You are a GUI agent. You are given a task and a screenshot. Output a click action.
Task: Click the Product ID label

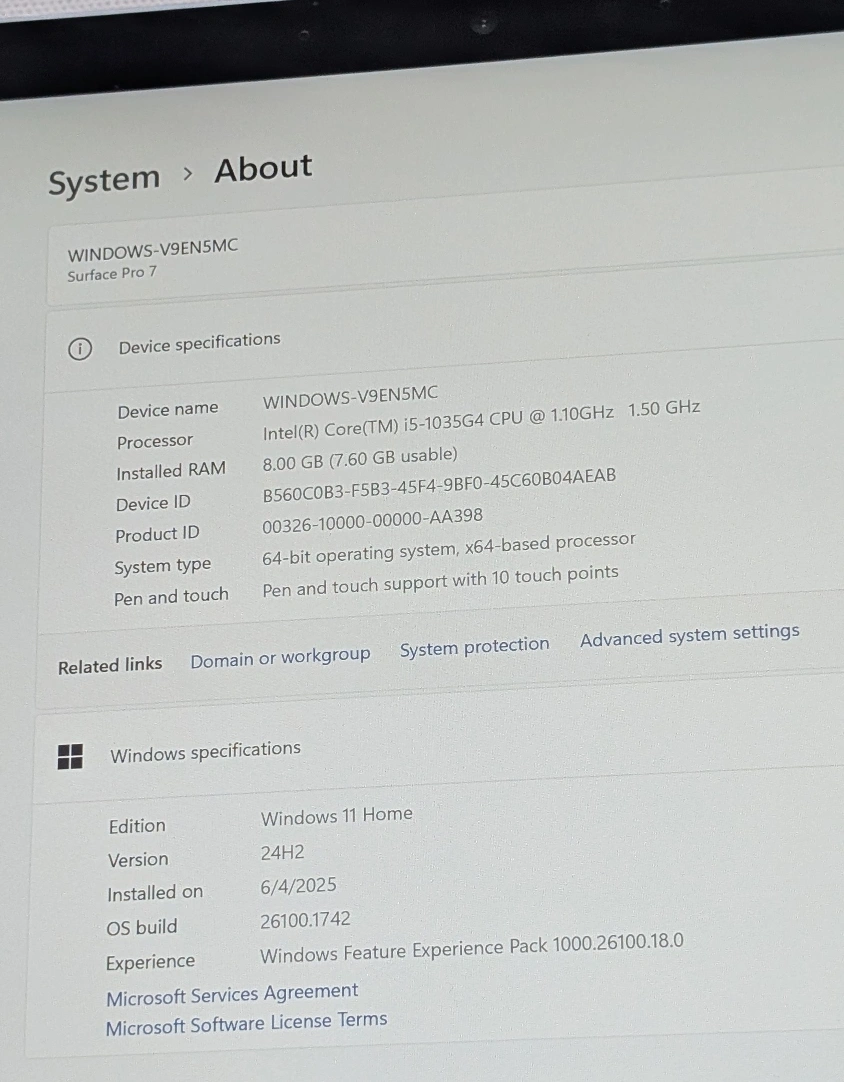157,535
